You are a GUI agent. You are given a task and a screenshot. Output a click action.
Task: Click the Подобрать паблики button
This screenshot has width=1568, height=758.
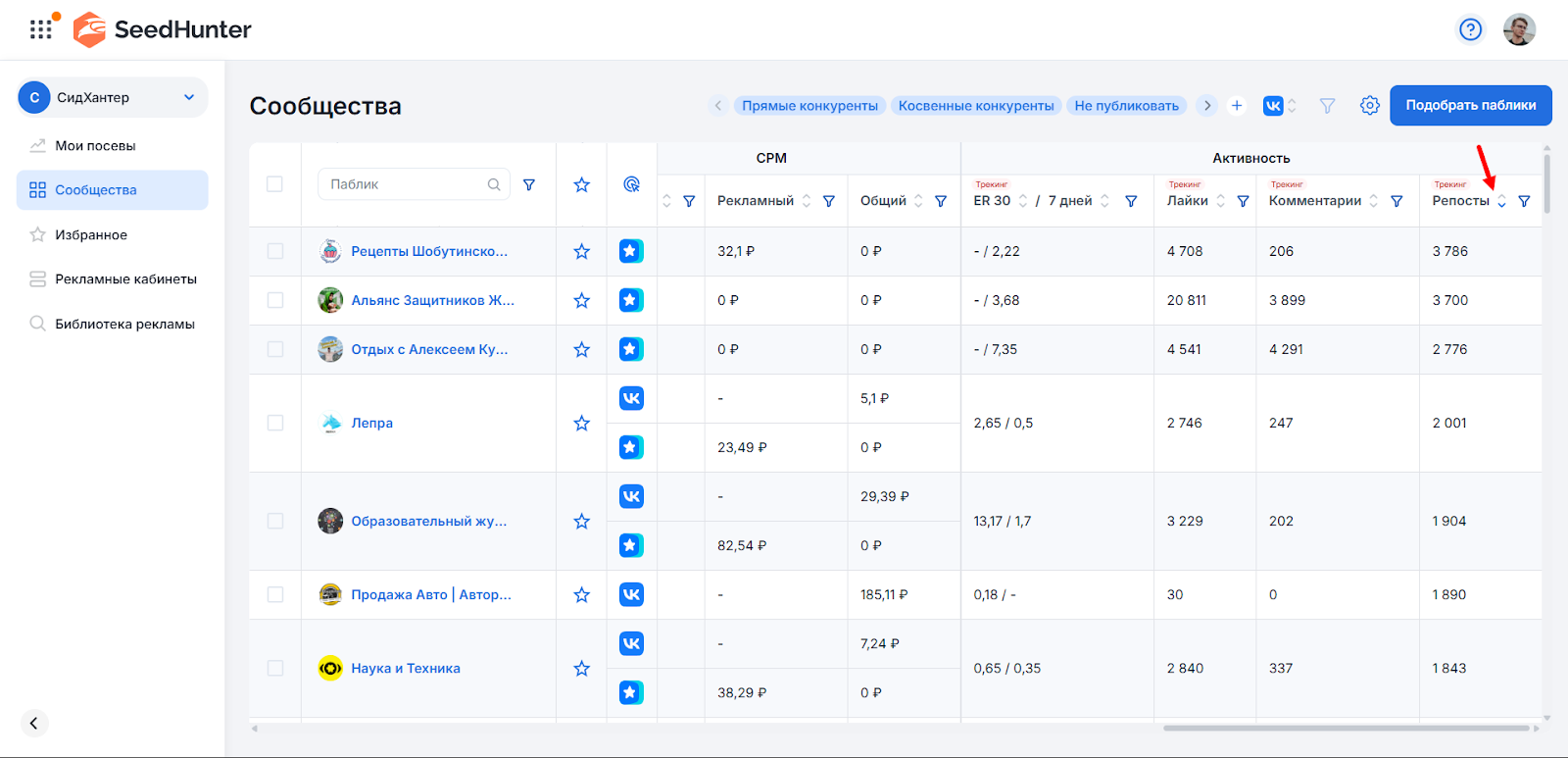pyautogui.click(x=1470, y=106)
